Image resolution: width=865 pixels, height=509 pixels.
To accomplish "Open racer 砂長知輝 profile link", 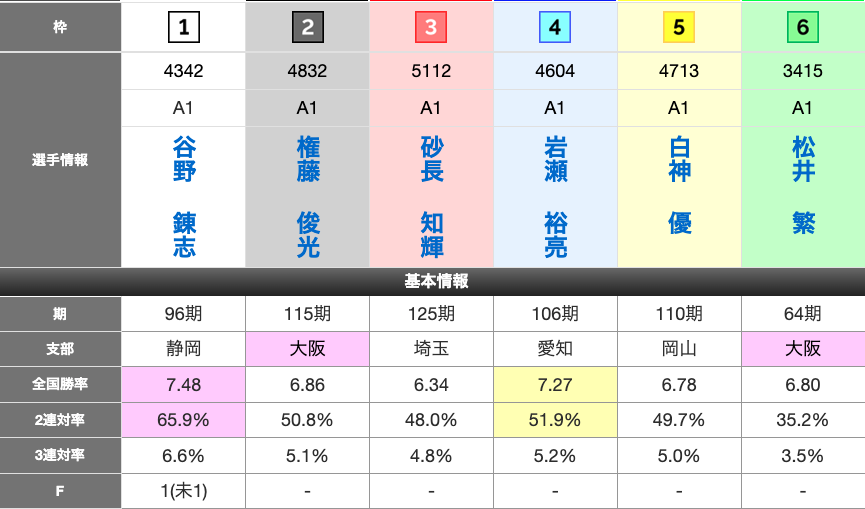I will pyautogui.click(x=431, y=197).
